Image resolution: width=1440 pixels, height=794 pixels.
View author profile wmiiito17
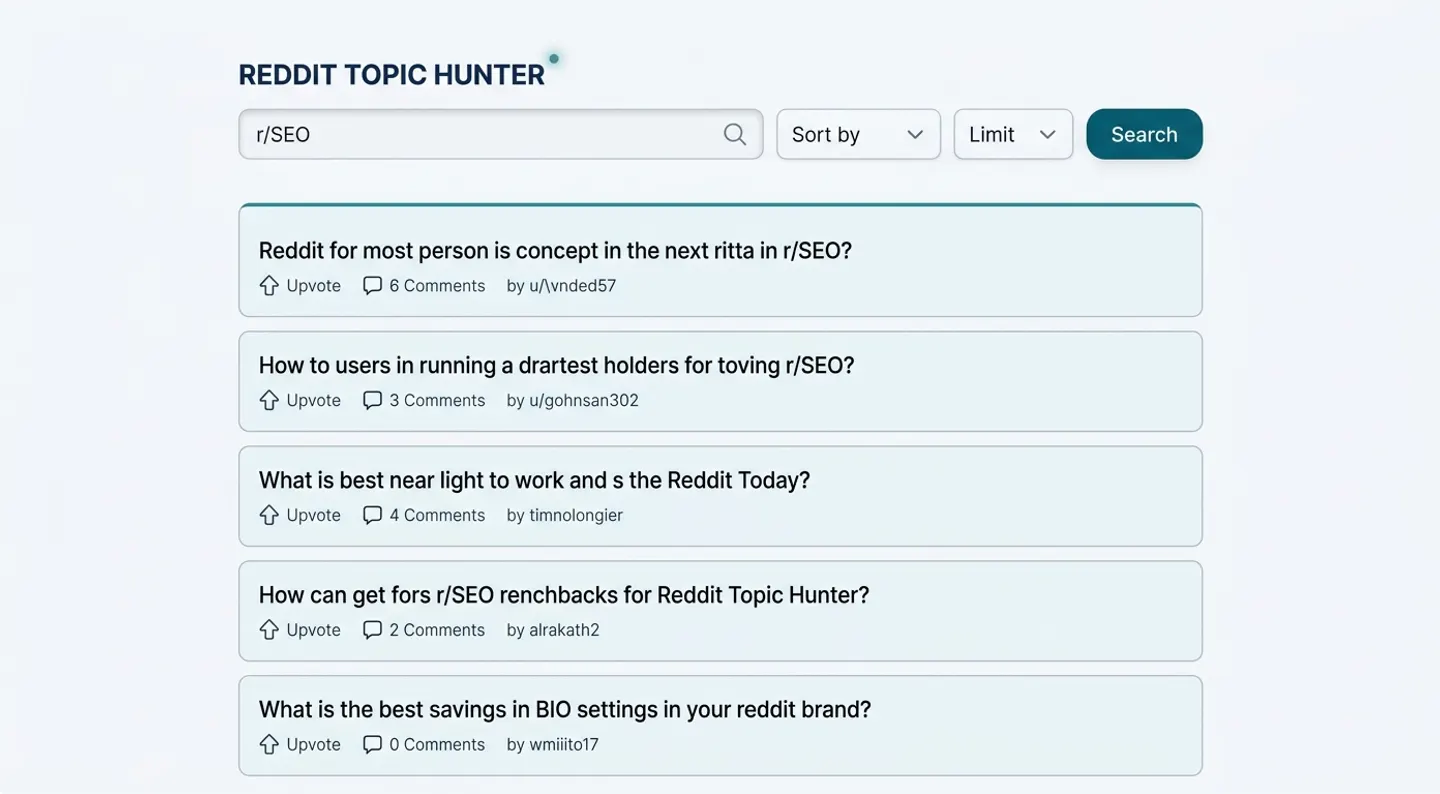[x=564, y=744]
